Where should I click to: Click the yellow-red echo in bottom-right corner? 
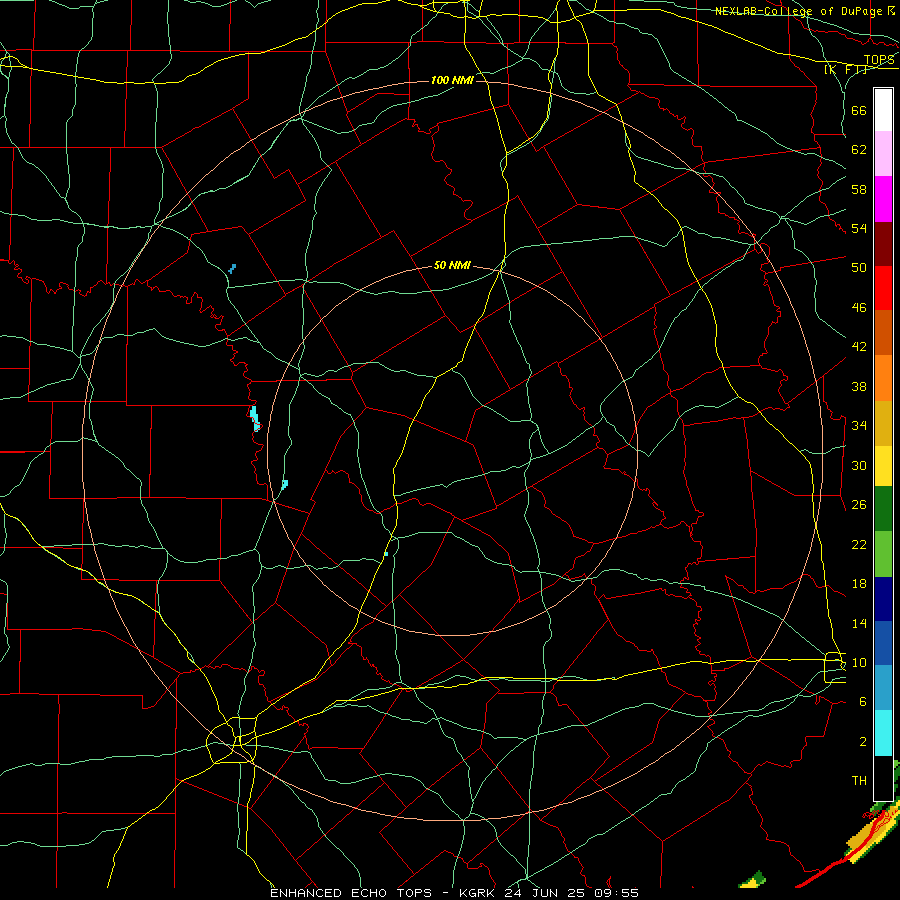tap(870, 832)
